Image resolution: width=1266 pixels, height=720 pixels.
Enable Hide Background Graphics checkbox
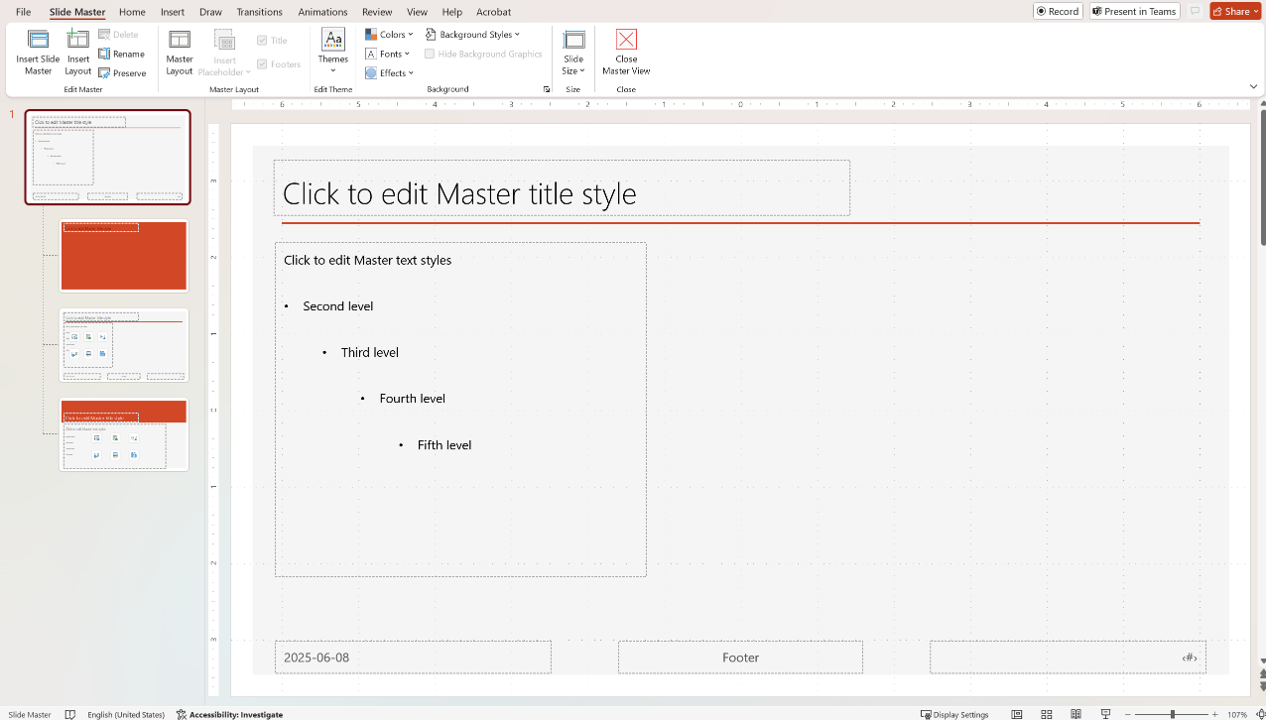(x=430, y=54)
